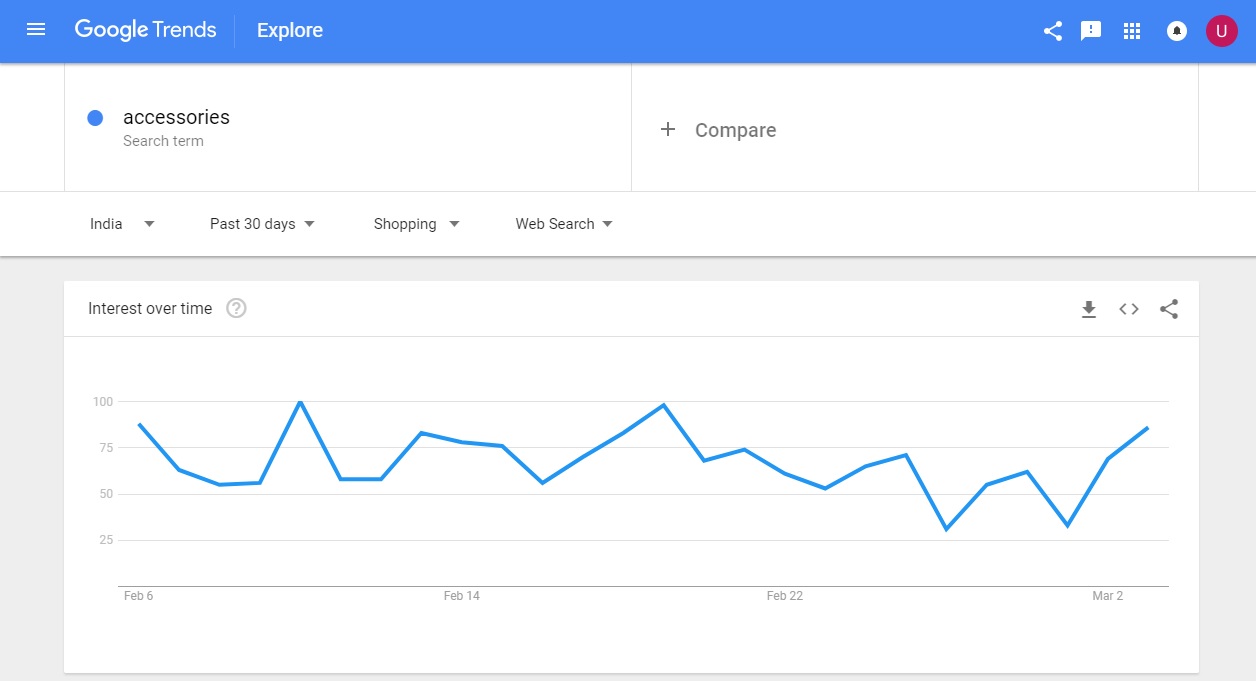Screen dimensions: 1256x681
Task: Expand the Web Search type dropdown
Action: pos(564,224)
